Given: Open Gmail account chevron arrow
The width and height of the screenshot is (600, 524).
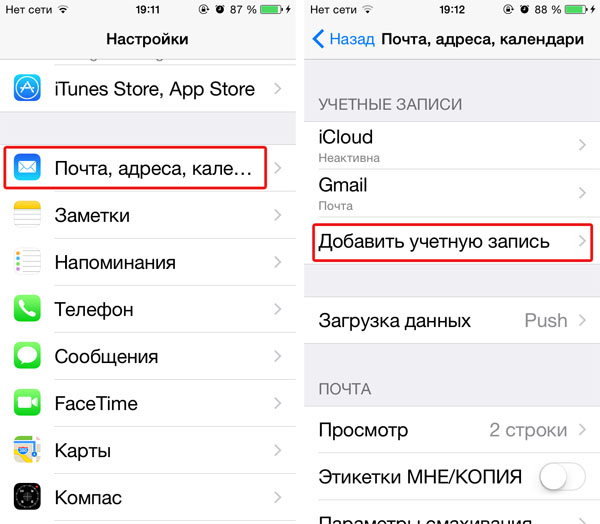Looking at the screenshot, I should [x=582, y=193].
